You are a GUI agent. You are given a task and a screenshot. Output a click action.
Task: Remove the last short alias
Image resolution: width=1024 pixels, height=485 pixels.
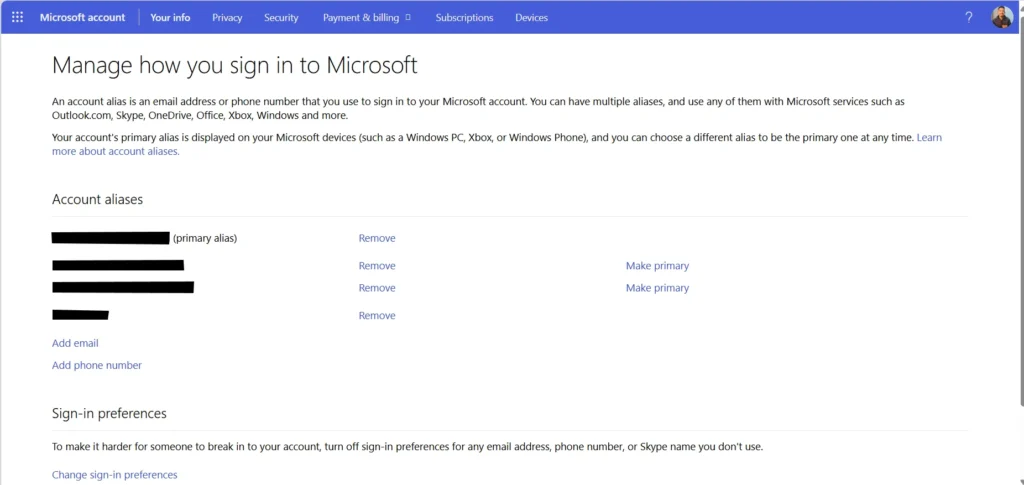pos(377,315)
